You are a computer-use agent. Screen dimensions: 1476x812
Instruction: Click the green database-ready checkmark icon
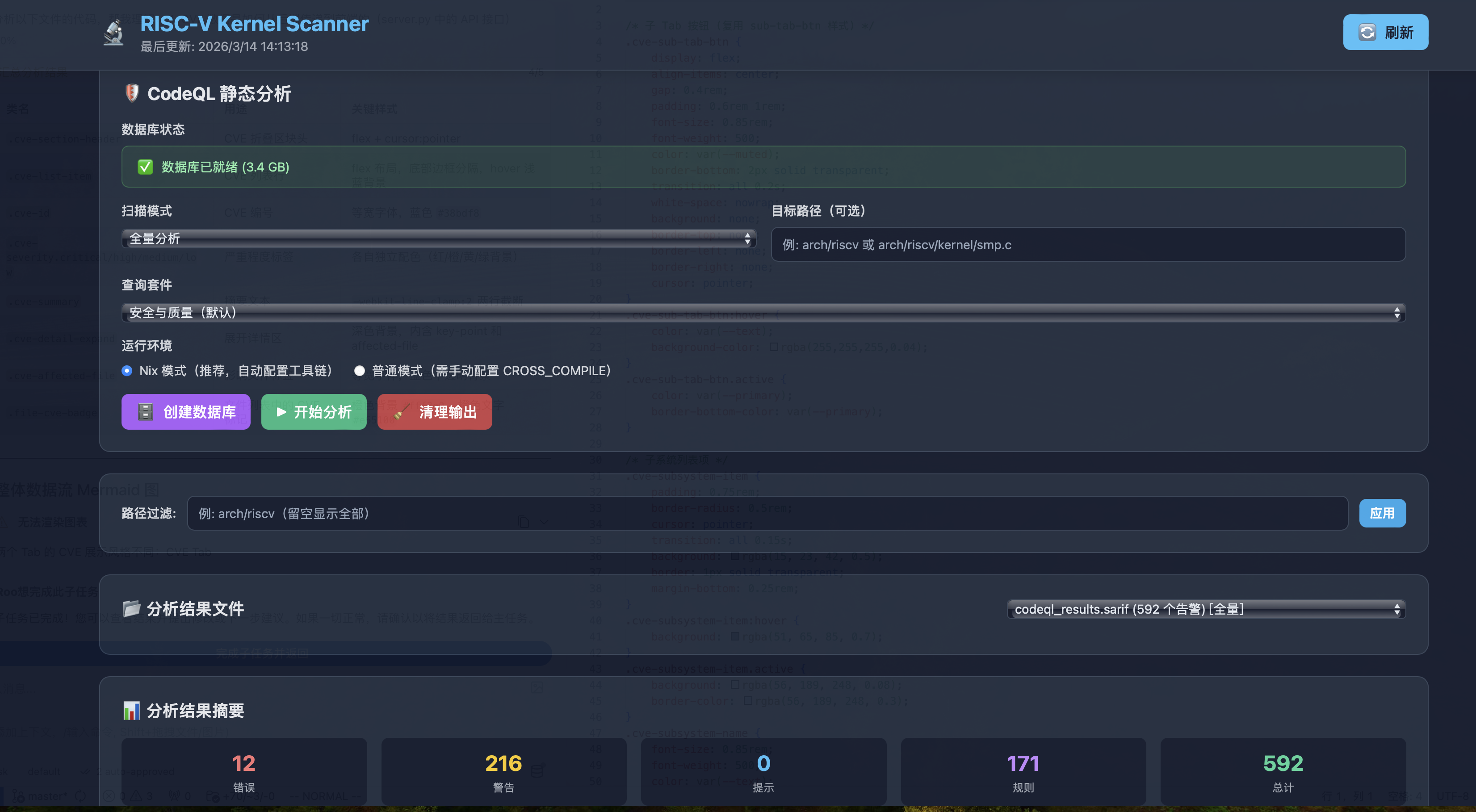pyautogui.click(x=145, y=167)
